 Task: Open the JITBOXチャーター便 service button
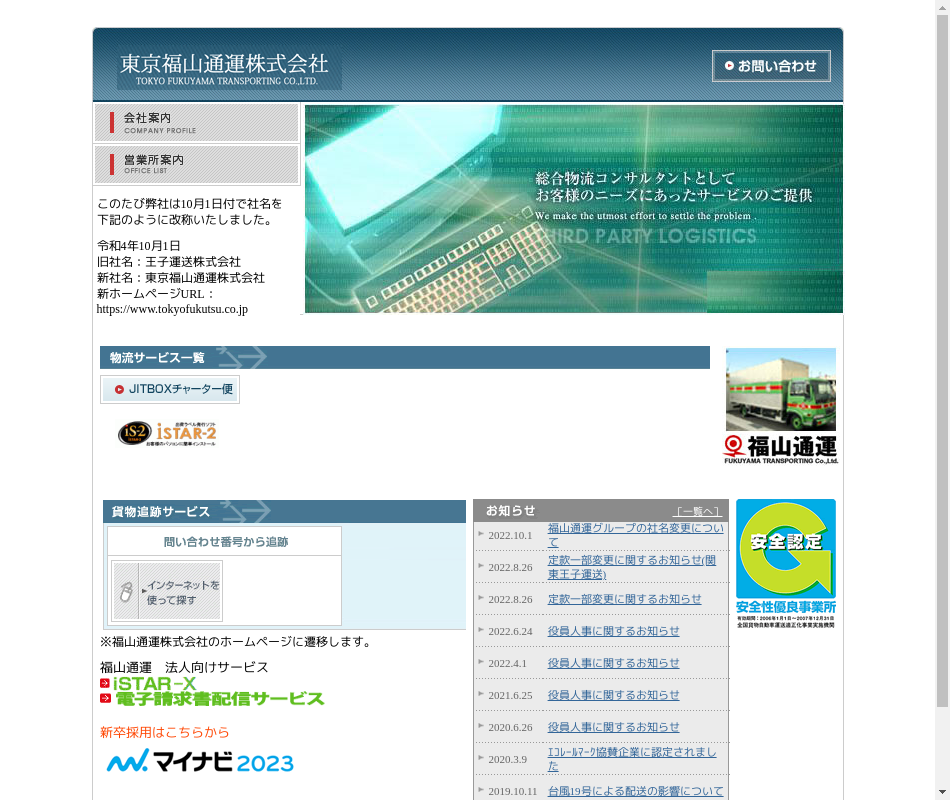170,389
